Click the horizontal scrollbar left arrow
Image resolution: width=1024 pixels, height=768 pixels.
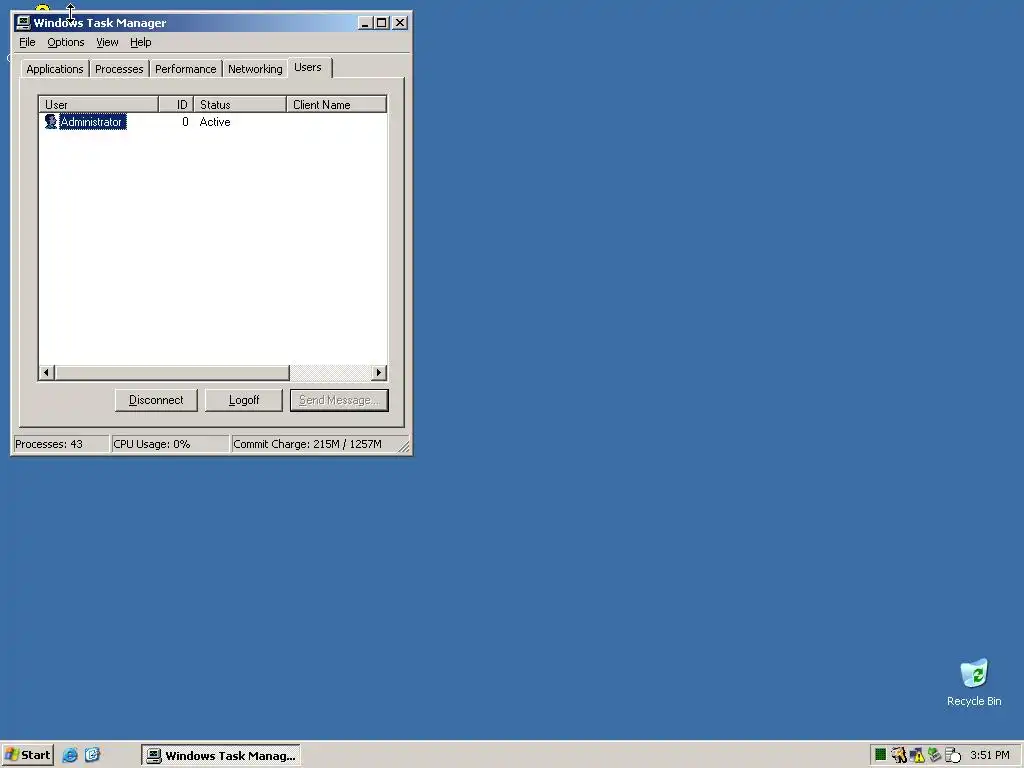click(x=46, y=373)
